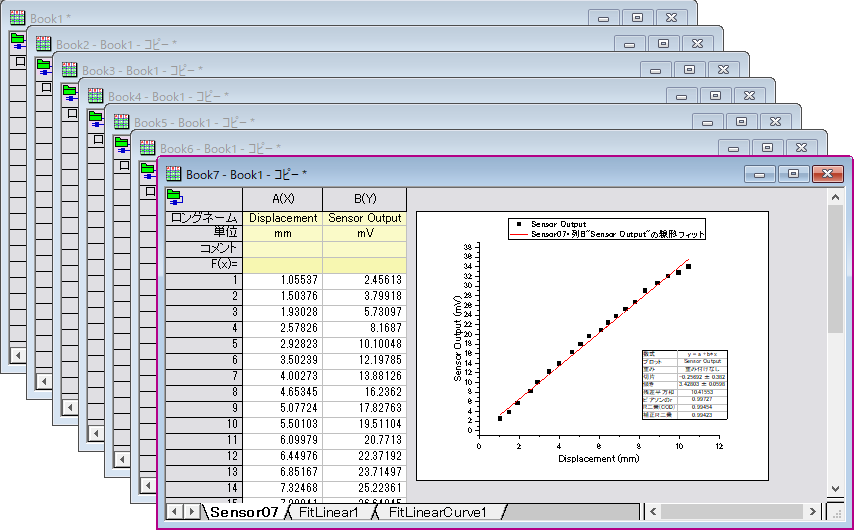
Task: Select cell value 10.10048
Action: pos(365,344)
